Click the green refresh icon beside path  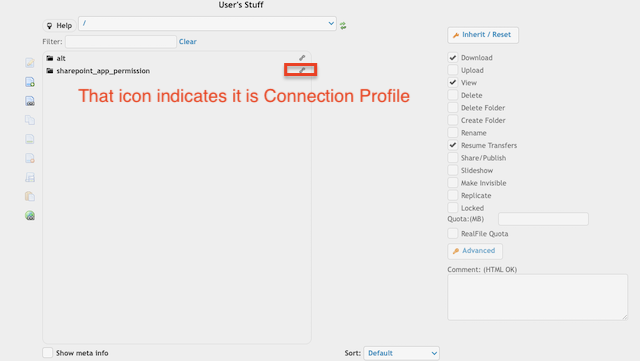point(343,26)
